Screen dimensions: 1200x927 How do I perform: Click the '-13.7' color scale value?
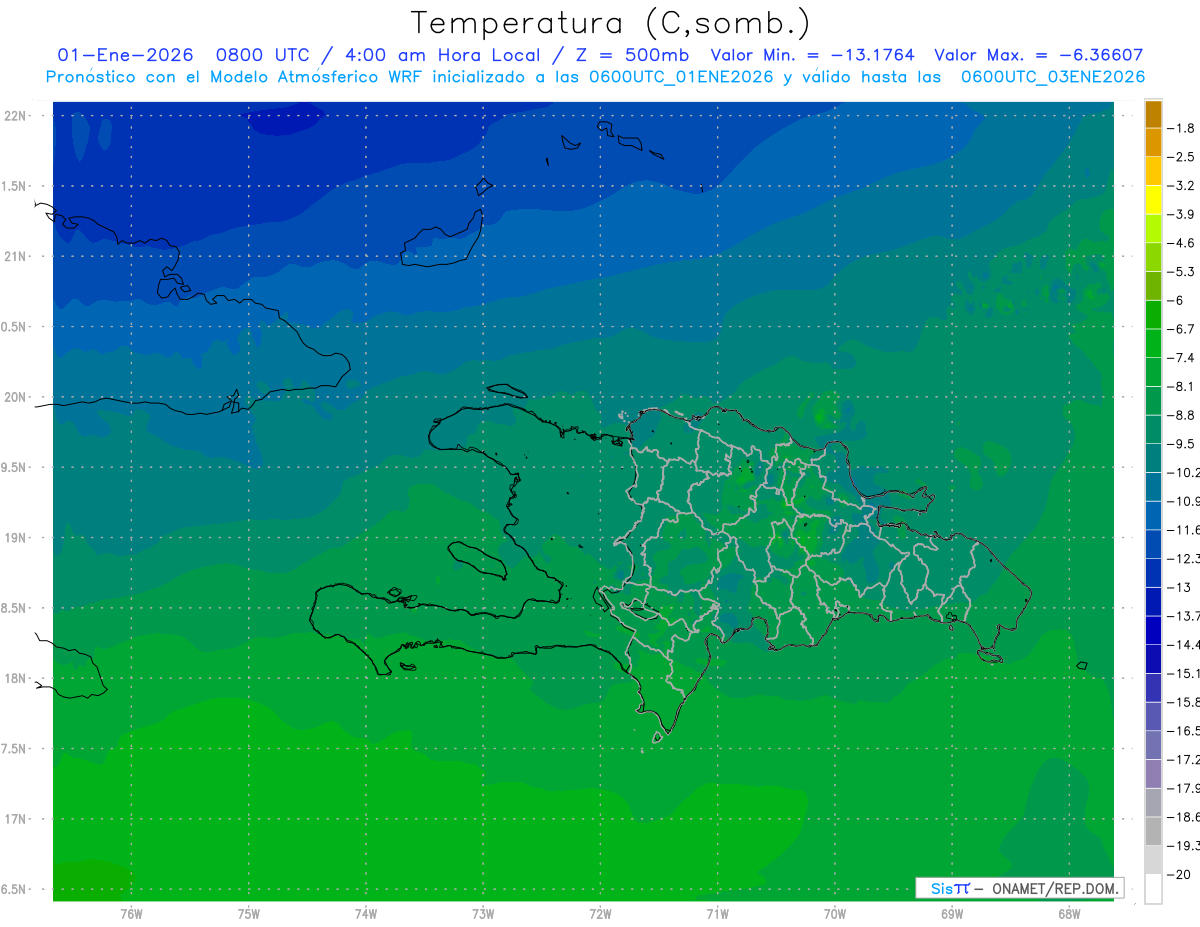tap(1183, 615)
